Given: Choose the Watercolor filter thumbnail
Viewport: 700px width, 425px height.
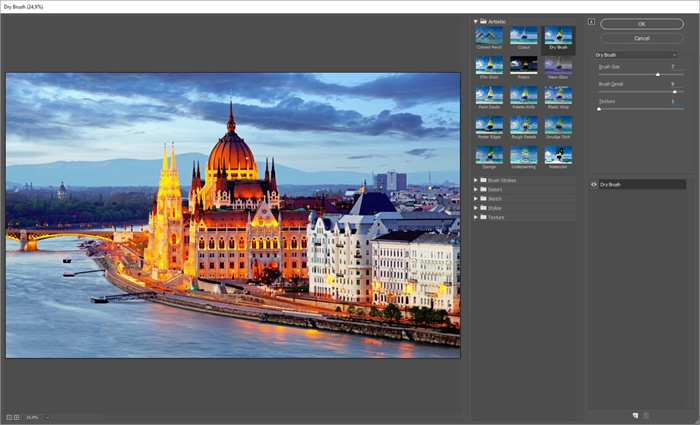Looking at the screenshot, I should (x=558, y=154).
